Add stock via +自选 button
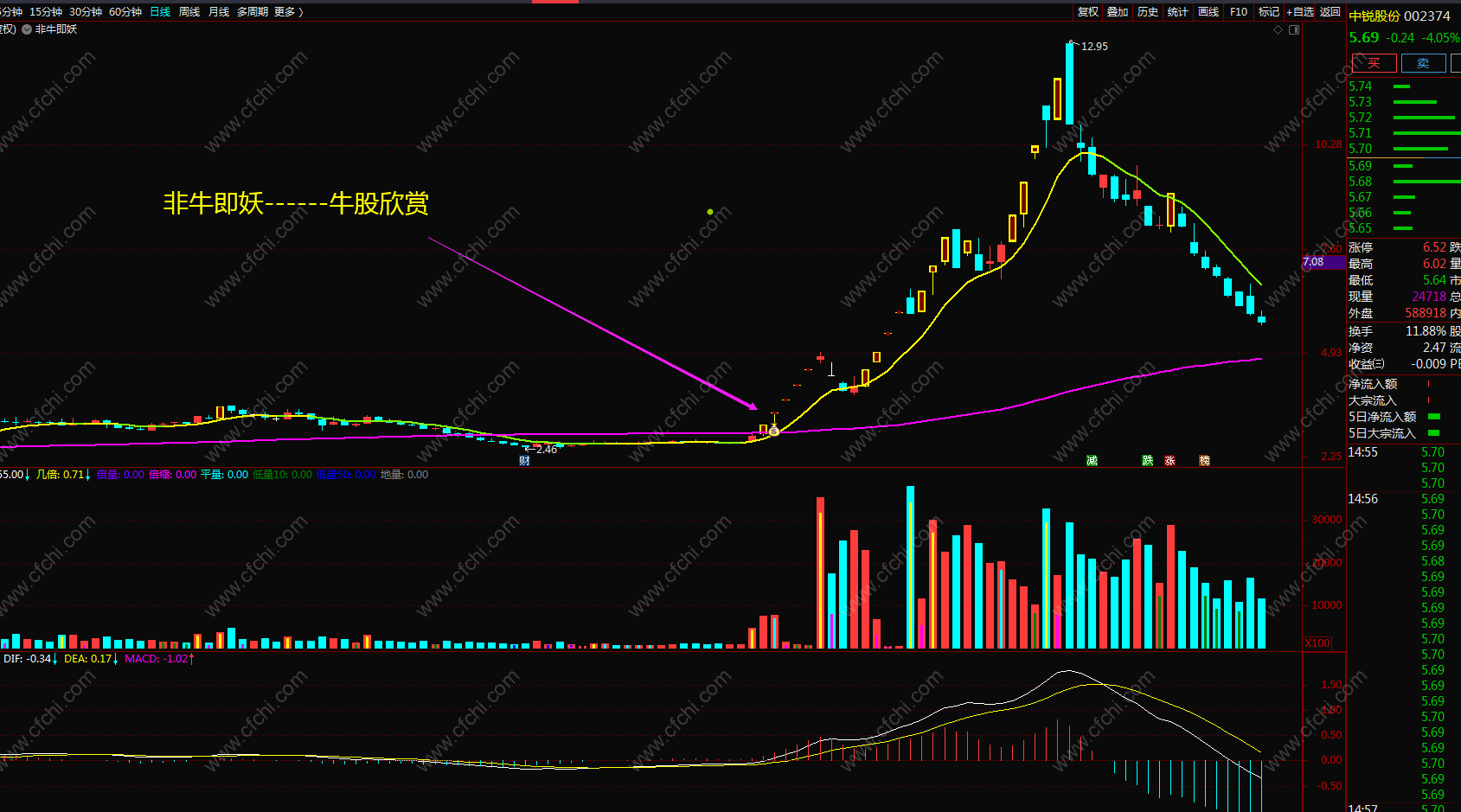The width and height of the screenshot is (1461, 812). (x=1300, y=12)
